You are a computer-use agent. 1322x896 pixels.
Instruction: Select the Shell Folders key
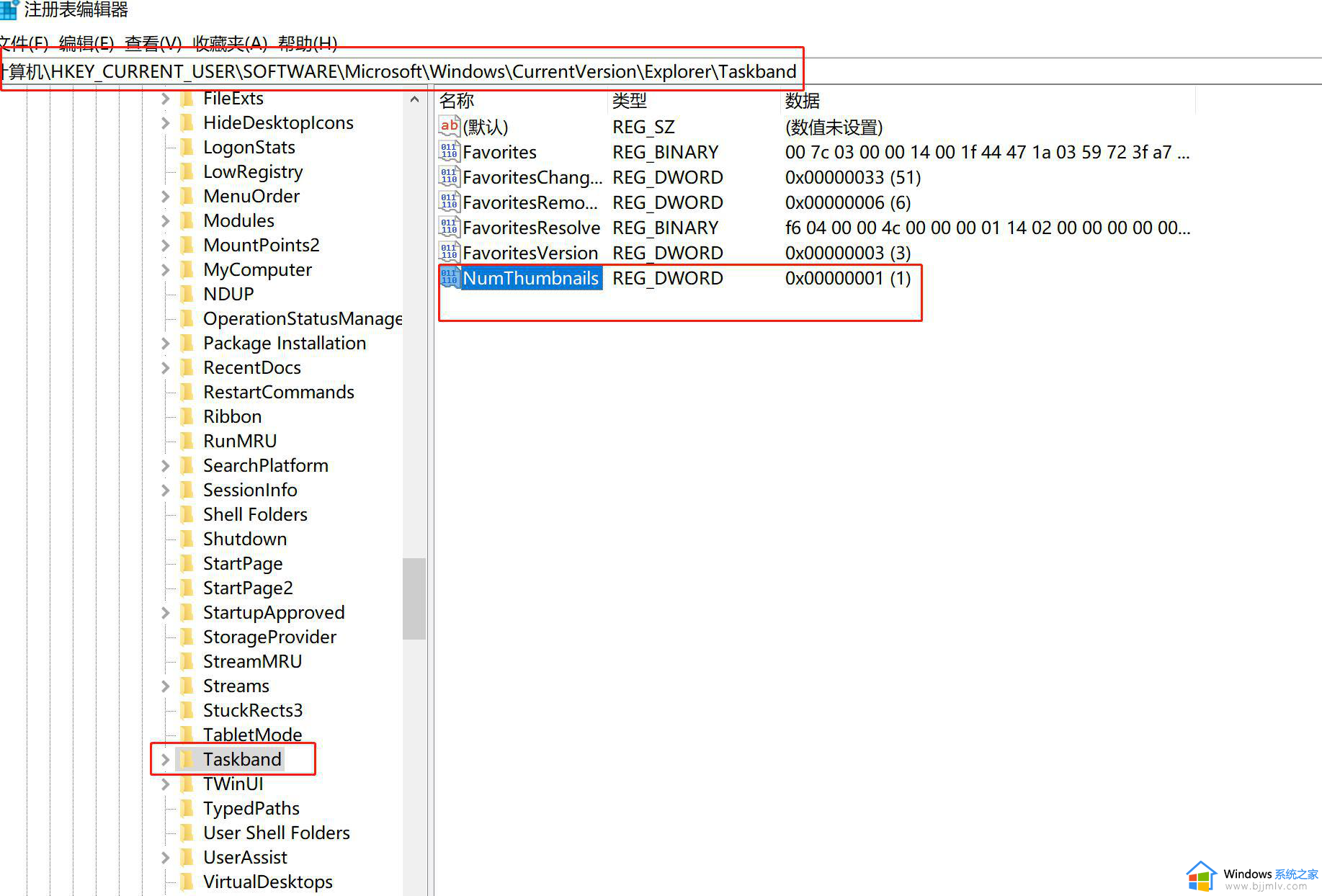(x=255, y=515)
